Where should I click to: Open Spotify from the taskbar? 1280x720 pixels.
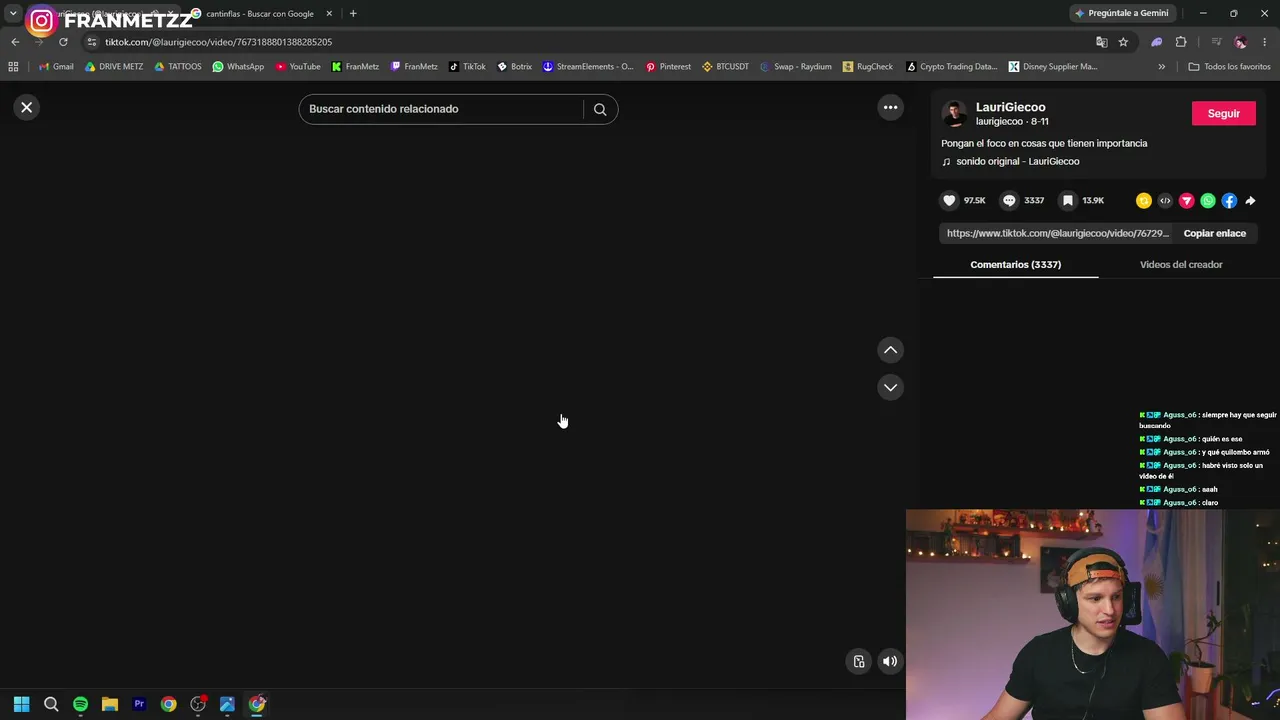[x=80, y=704]
